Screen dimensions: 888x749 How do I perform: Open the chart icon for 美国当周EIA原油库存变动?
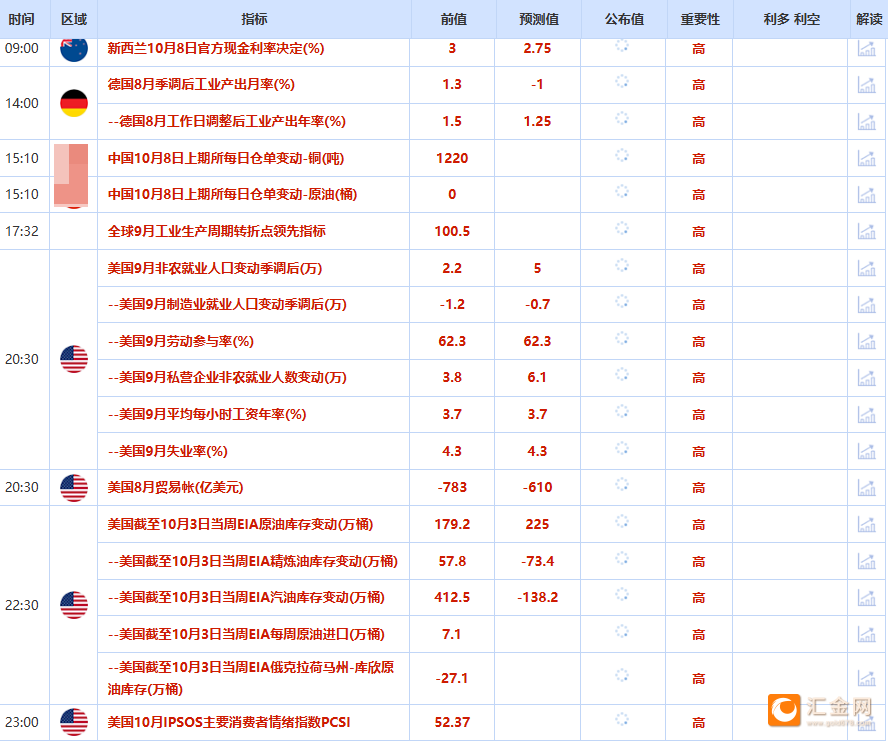[866, 524]
